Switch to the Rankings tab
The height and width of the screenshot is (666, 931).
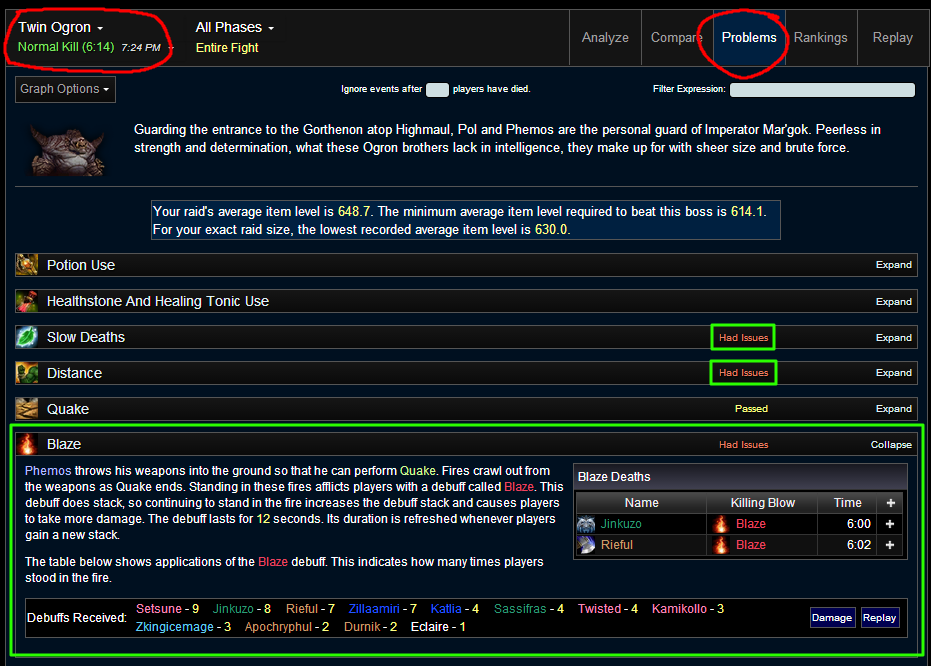820,38
